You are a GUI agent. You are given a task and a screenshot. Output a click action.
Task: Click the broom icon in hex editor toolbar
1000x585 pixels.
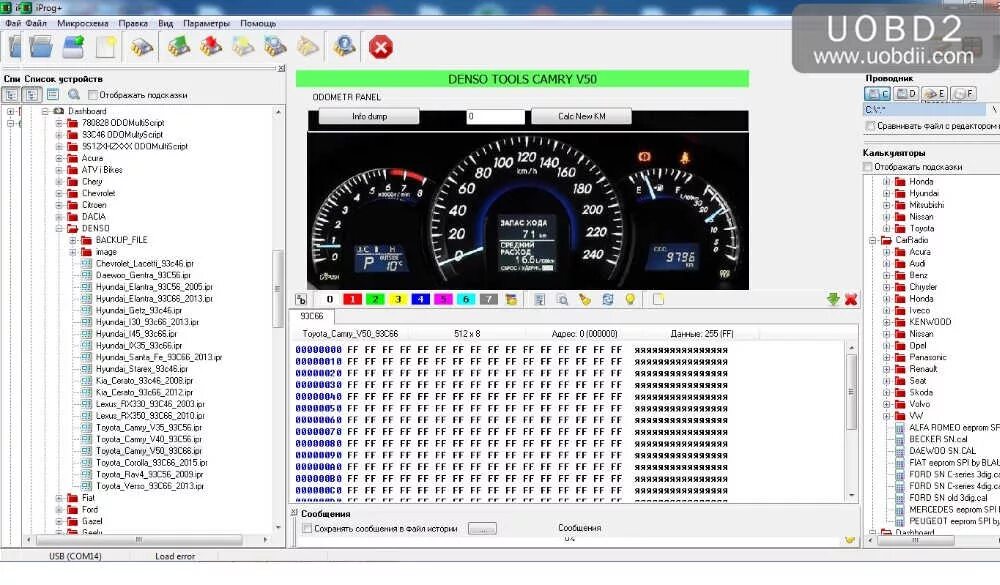point(585,299)
